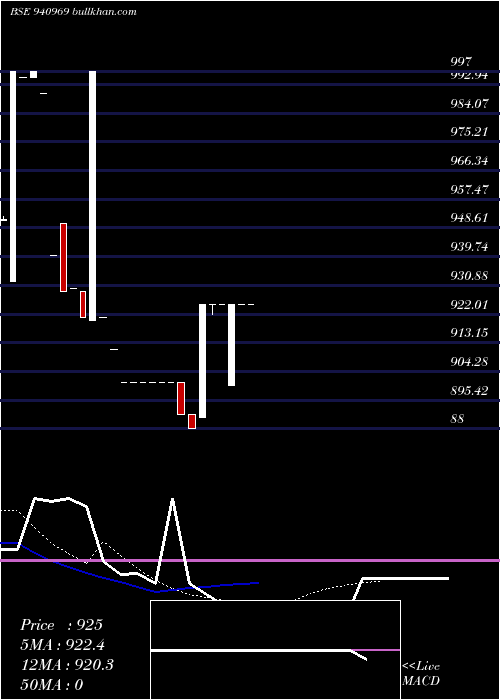The image size is (500, 700).
Task: Click the 922.01 price axis label
Action: point(469,305)
